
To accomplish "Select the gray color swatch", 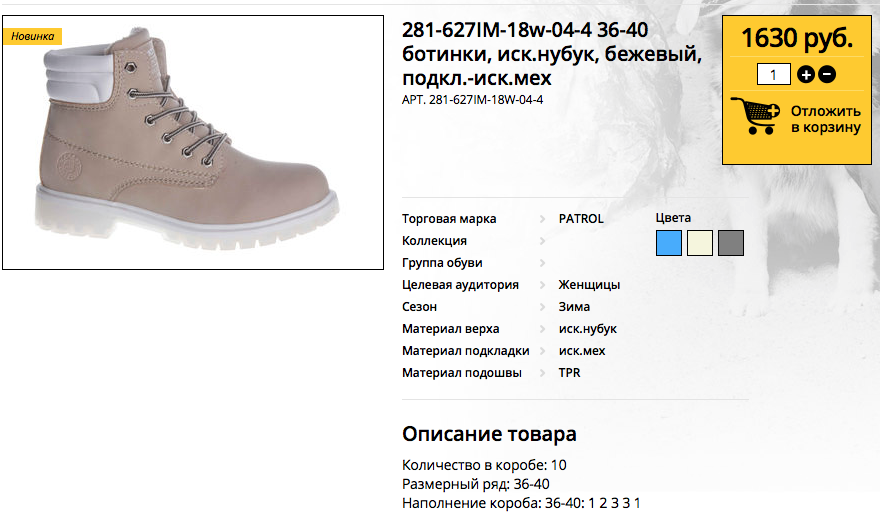I will click(731, 243).
